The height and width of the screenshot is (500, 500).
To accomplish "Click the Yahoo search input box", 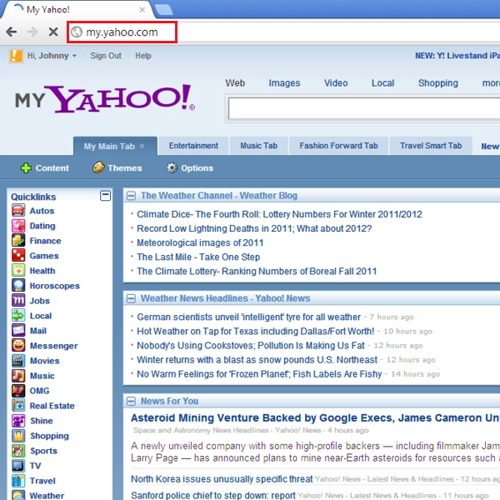I will click(x=364, y=109).
